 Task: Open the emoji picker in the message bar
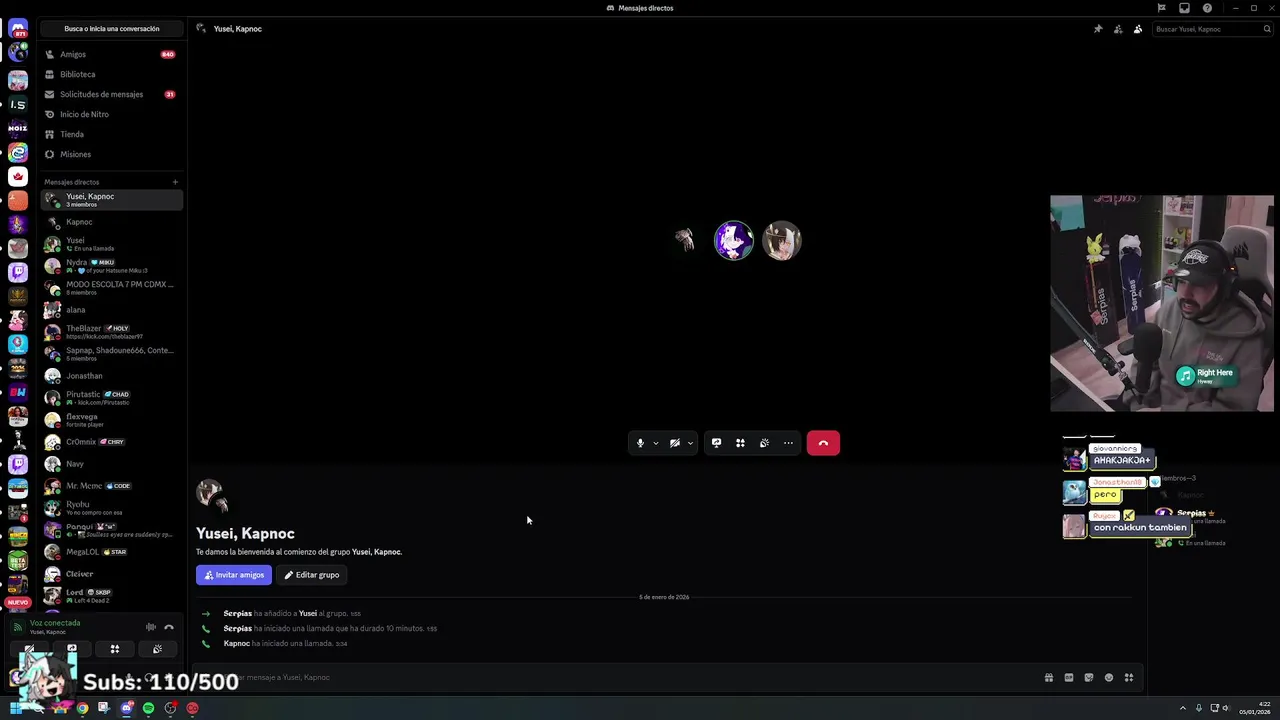(1109, 678)
